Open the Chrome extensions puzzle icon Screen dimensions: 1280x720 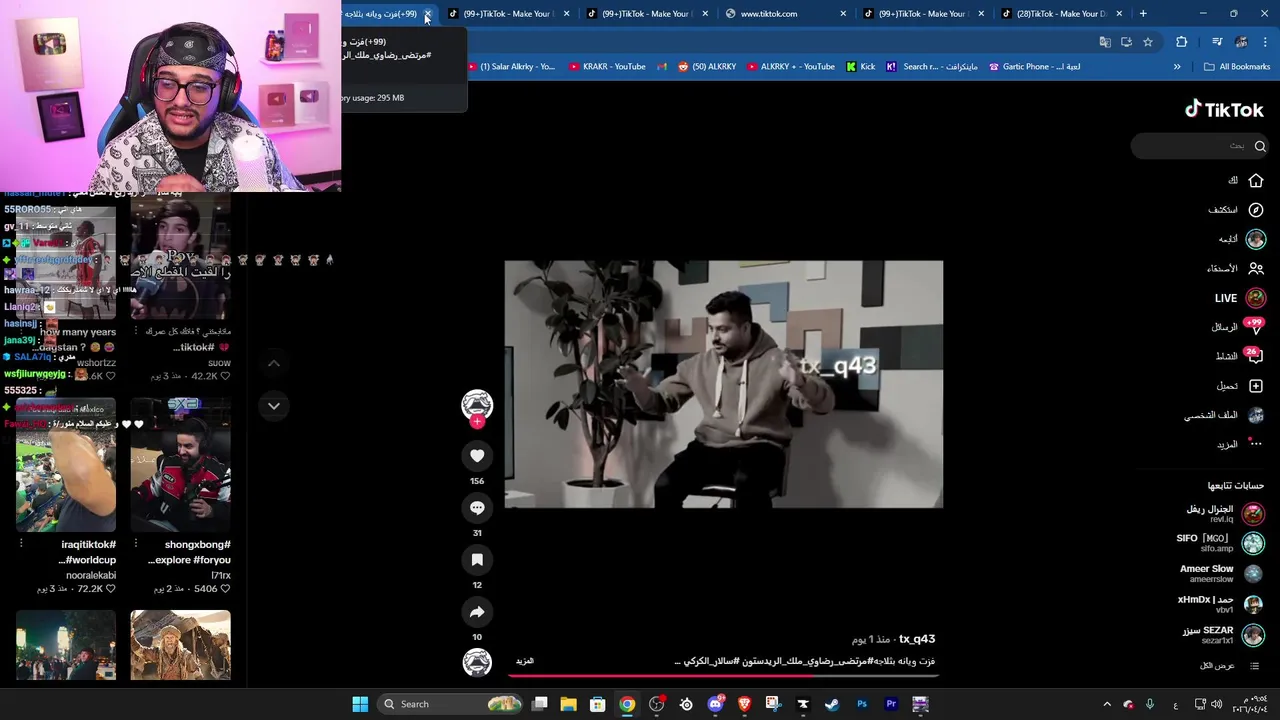(x=1182, y=42)
